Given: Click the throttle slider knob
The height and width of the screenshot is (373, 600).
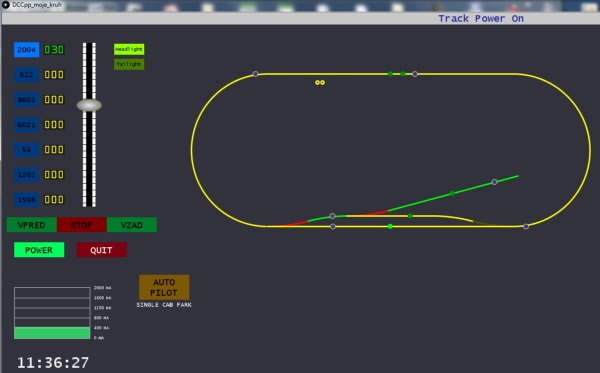Looking at the screenshot, I should [89, 105].
